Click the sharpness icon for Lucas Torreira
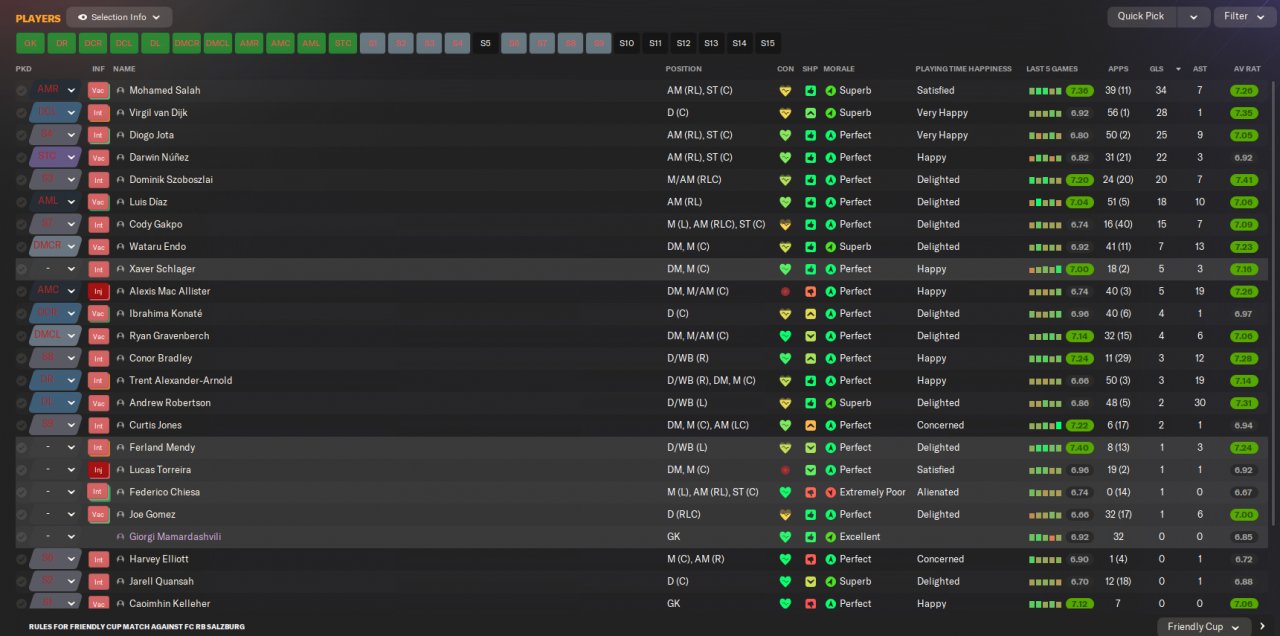1280x636 pixels. point(810,470)
